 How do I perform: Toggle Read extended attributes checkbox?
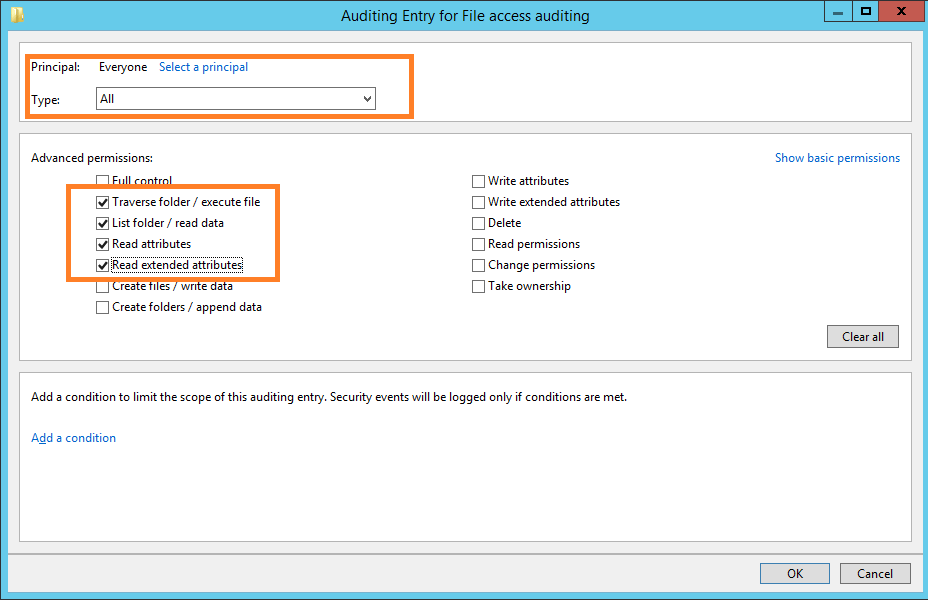[102, 265]
